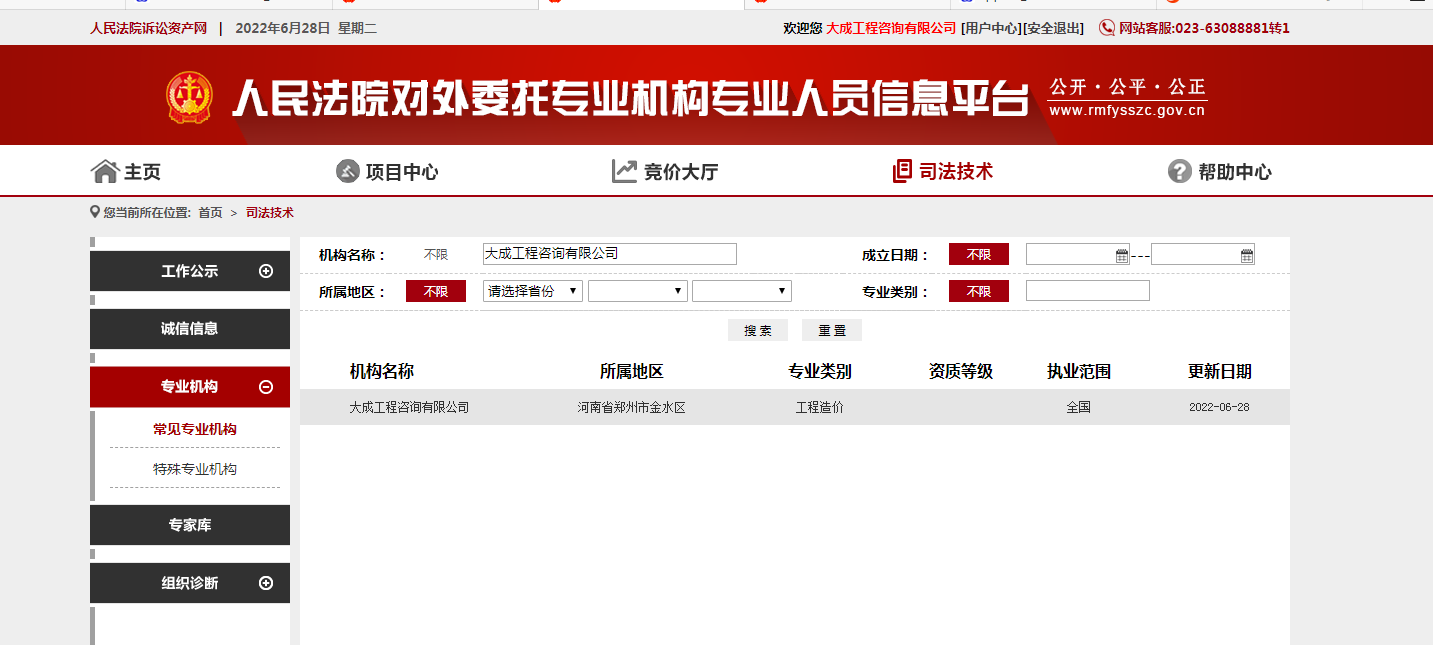
Task: Select 特殊专业机构 in the sidebar
Action: 195,469
